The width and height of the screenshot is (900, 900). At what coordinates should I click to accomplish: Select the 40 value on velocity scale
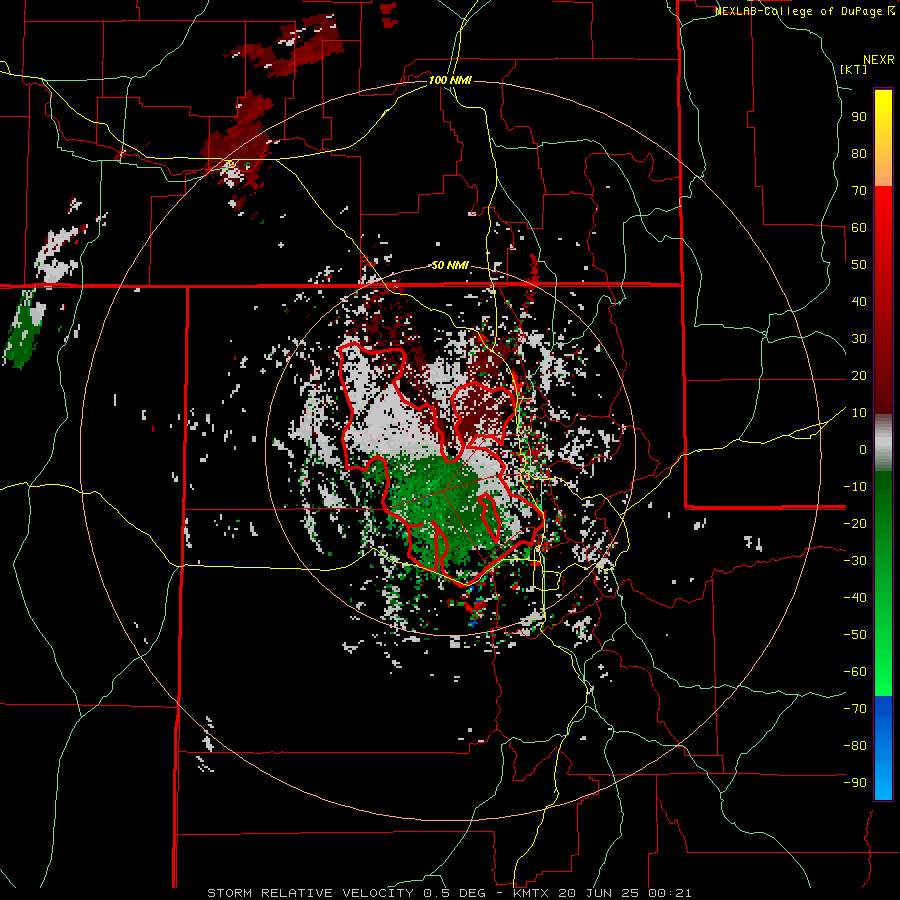(x=859, y=302)
